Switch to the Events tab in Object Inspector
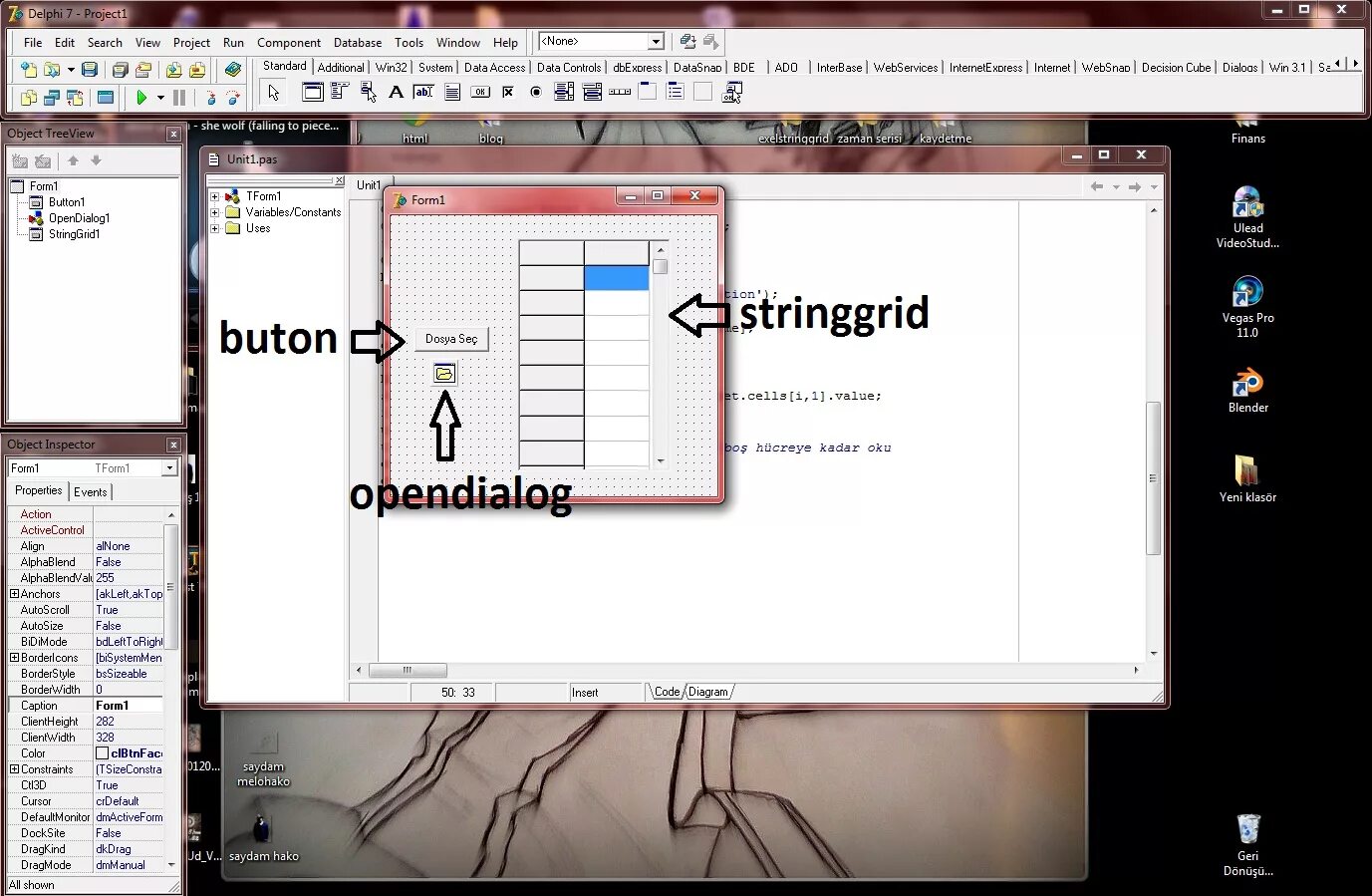The width and height of the screenshot is (1372, 896). tap(91, 492)
